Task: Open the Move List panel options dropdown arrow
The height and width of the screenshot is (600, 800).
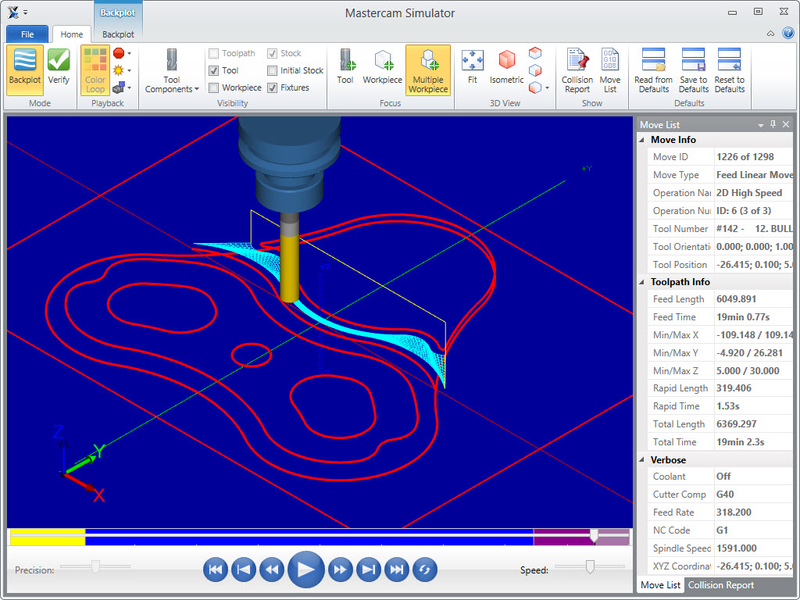Action: 761,124
